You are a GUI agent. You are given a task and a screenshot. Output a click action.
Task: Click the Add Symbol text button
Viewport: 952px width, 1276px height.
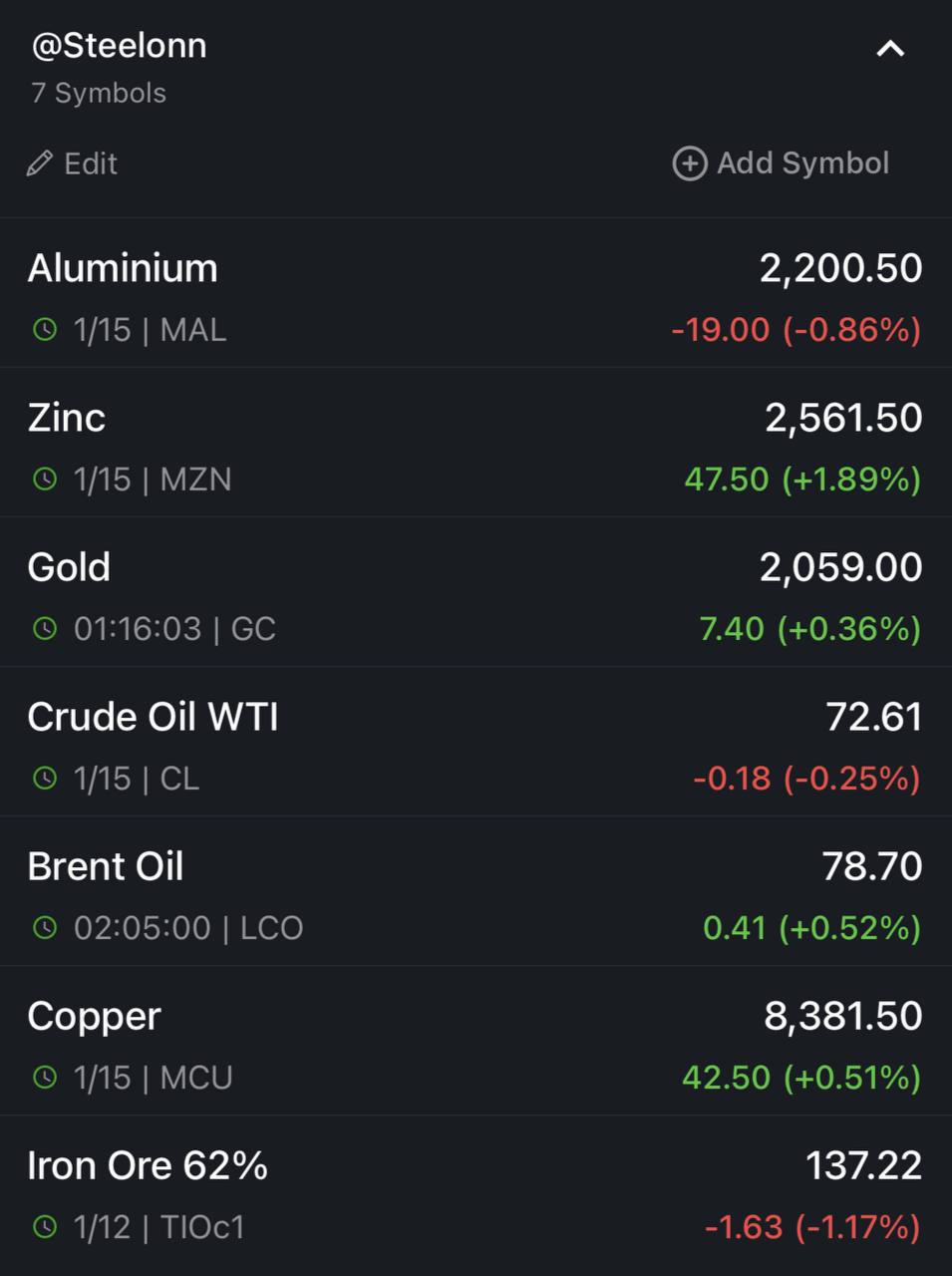point(802,163)
